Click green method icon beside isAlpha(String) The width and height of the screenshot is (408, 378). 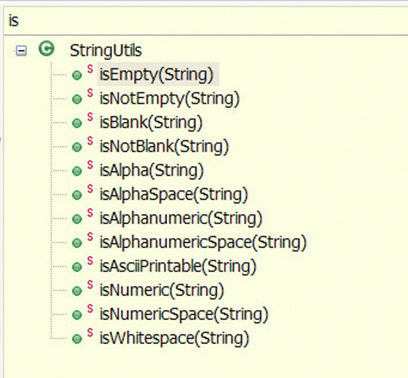[77, 171]
